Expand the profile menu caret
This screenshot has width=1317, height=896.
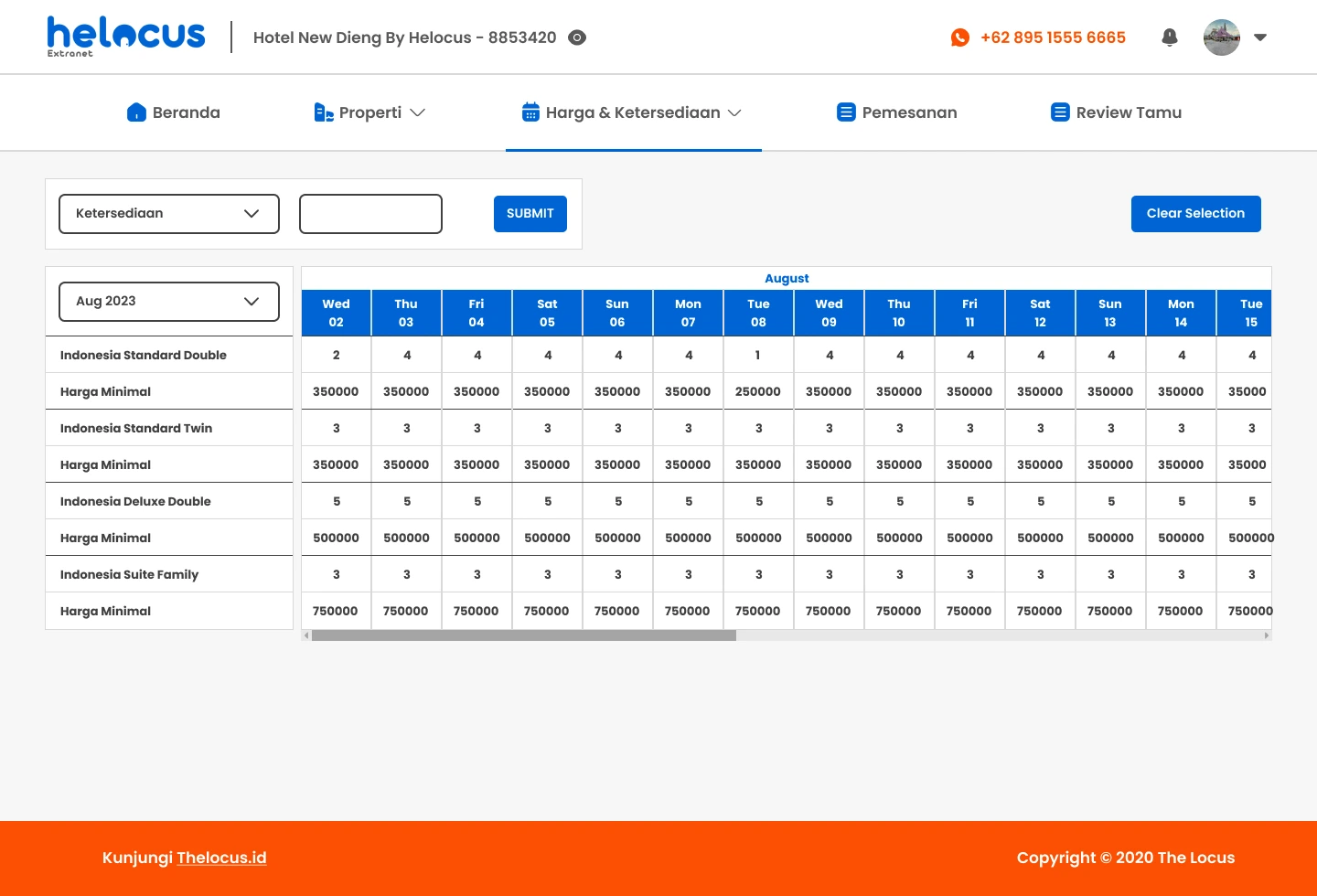click(x=1260, y=37)
